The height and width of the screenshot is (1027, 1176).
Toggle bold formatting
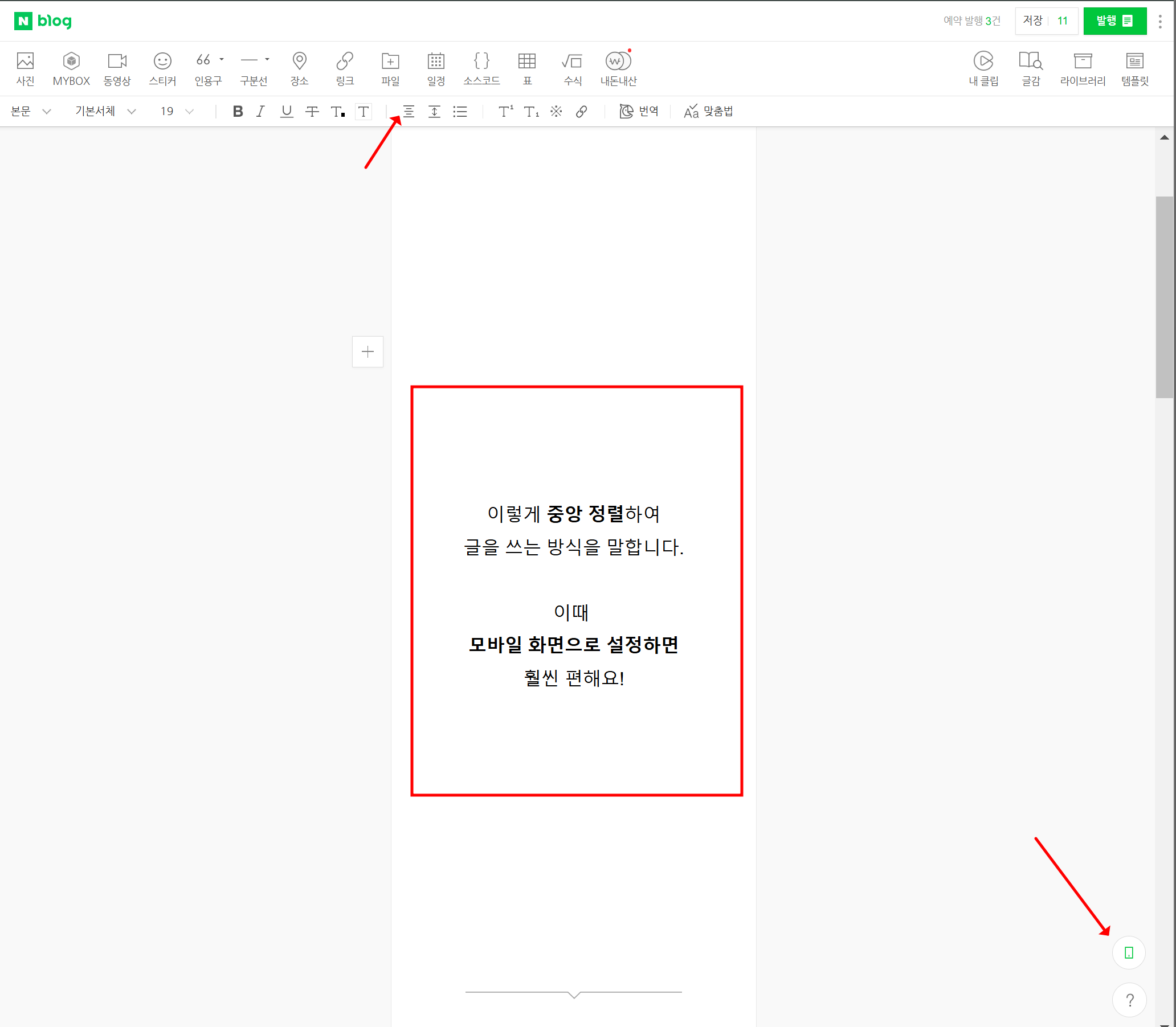(x=238, y=112)
